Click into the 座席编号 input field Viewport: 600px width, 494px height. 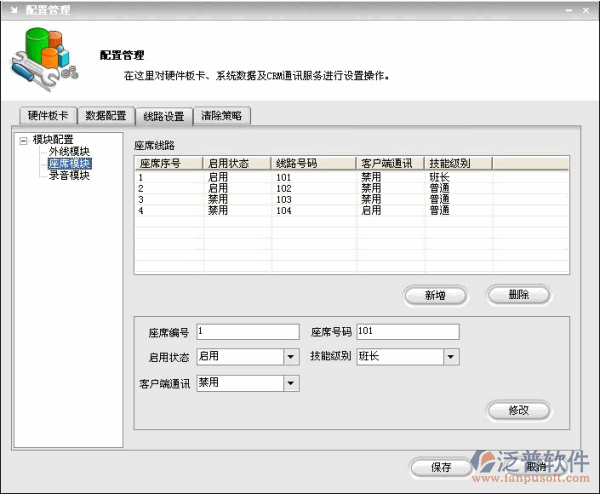pos(247,332)
